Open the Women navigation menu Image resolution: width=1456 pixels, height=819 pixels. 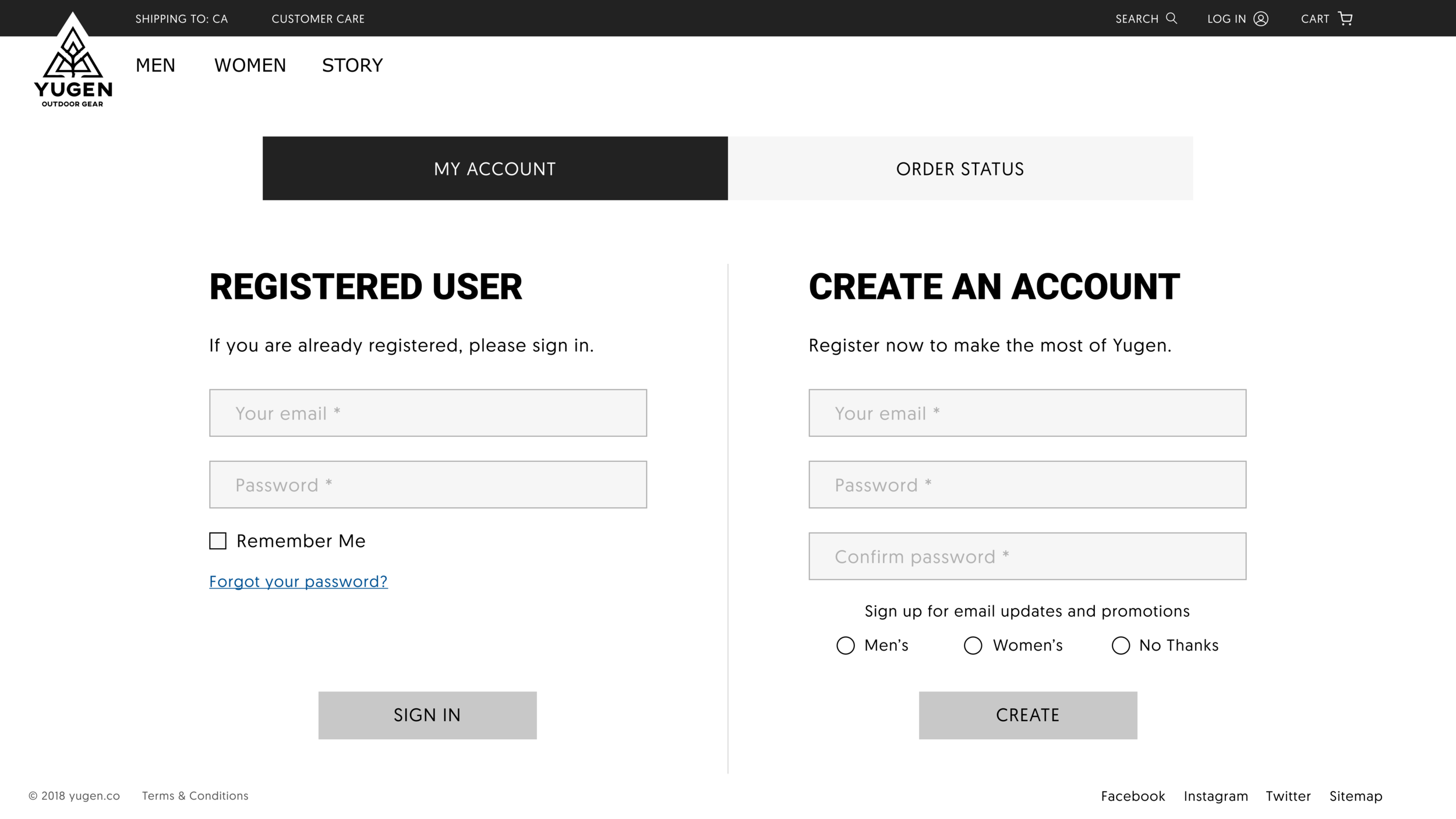click(x=250, y=65)
